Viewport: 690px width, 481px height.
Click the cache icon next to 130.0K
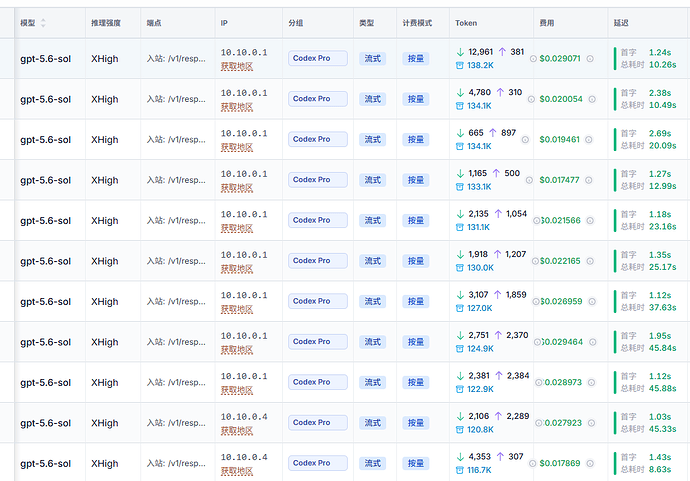[x=459, y=268]
